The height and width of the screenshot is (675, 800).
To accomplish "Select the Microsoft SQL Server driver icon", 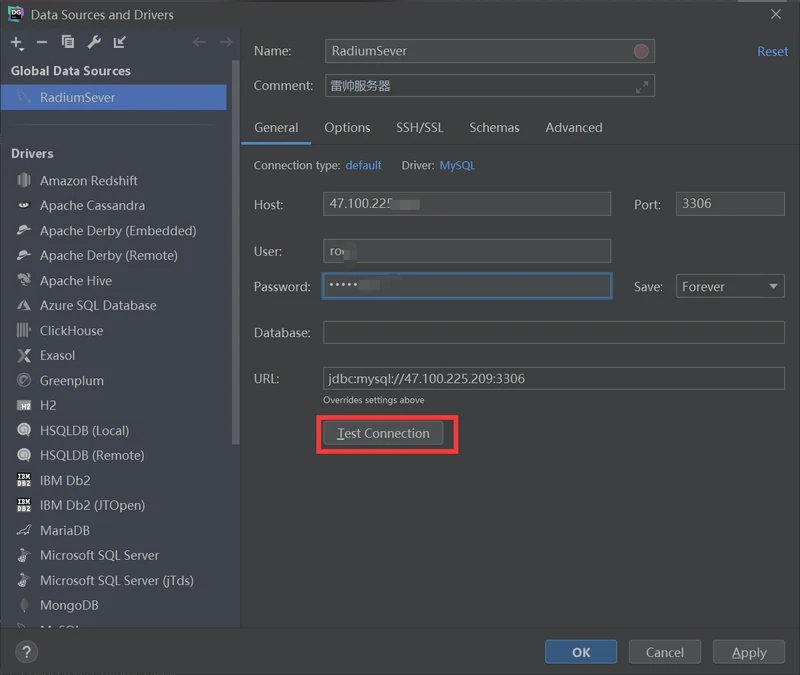I will coord(23,555).
